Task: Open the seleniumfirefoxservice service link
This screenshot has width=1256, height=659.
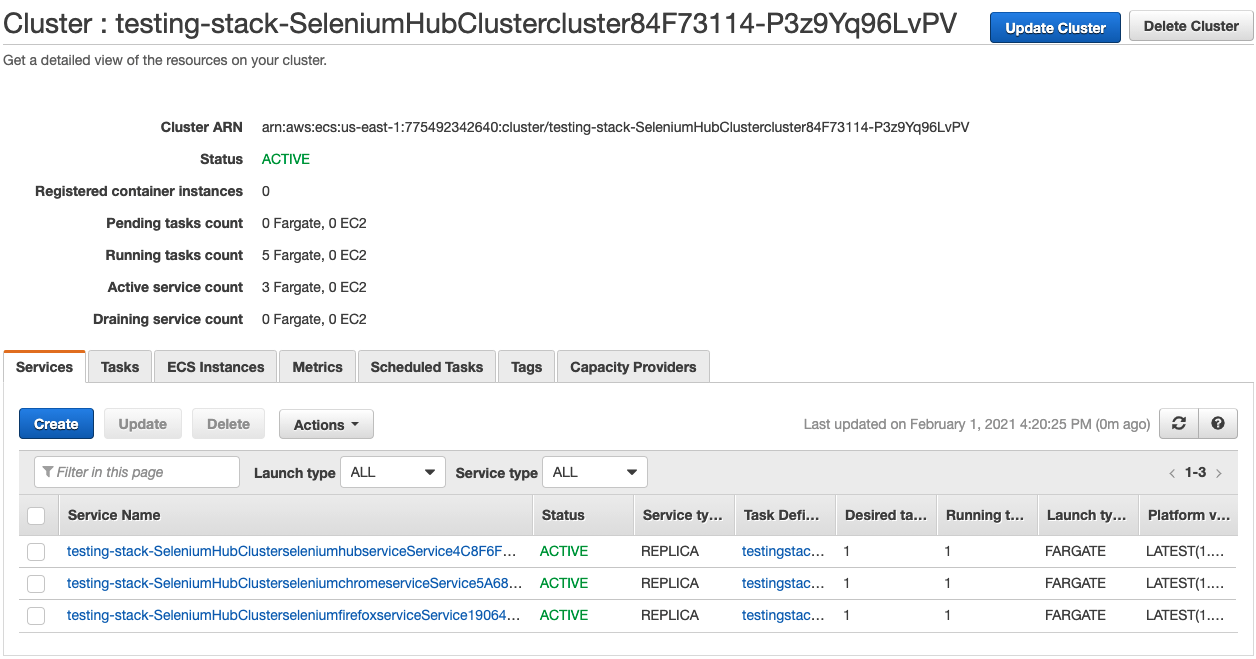Action: 294,615
